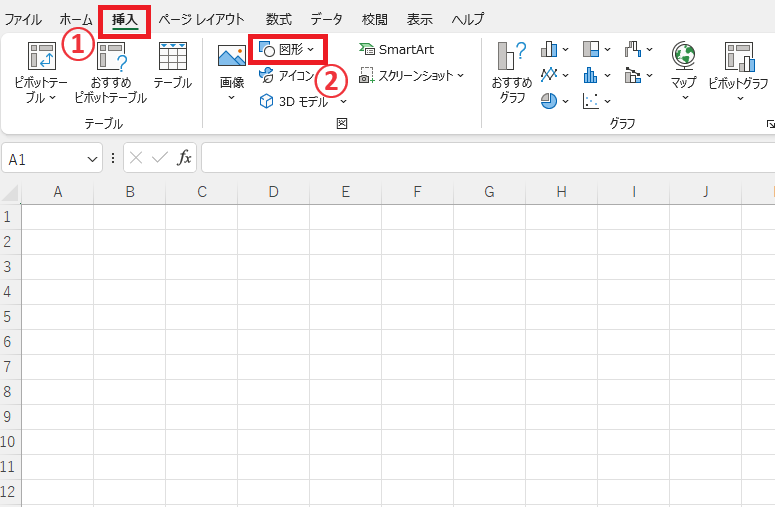Click the マップ chart icon

tap(684, 55)
